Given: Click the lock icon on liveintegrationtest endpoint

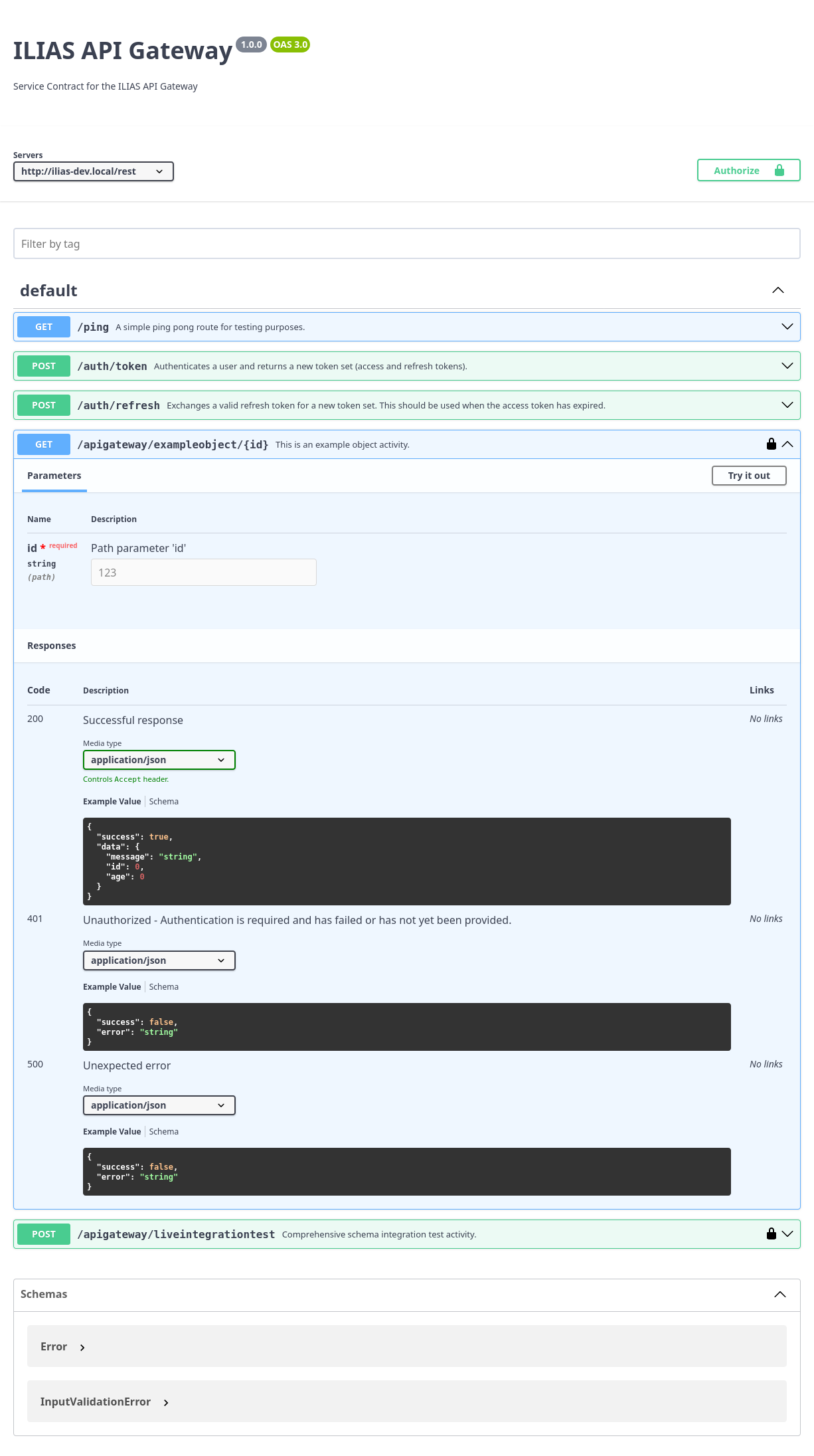Looking at the screenshot, I should (772, 1233).
